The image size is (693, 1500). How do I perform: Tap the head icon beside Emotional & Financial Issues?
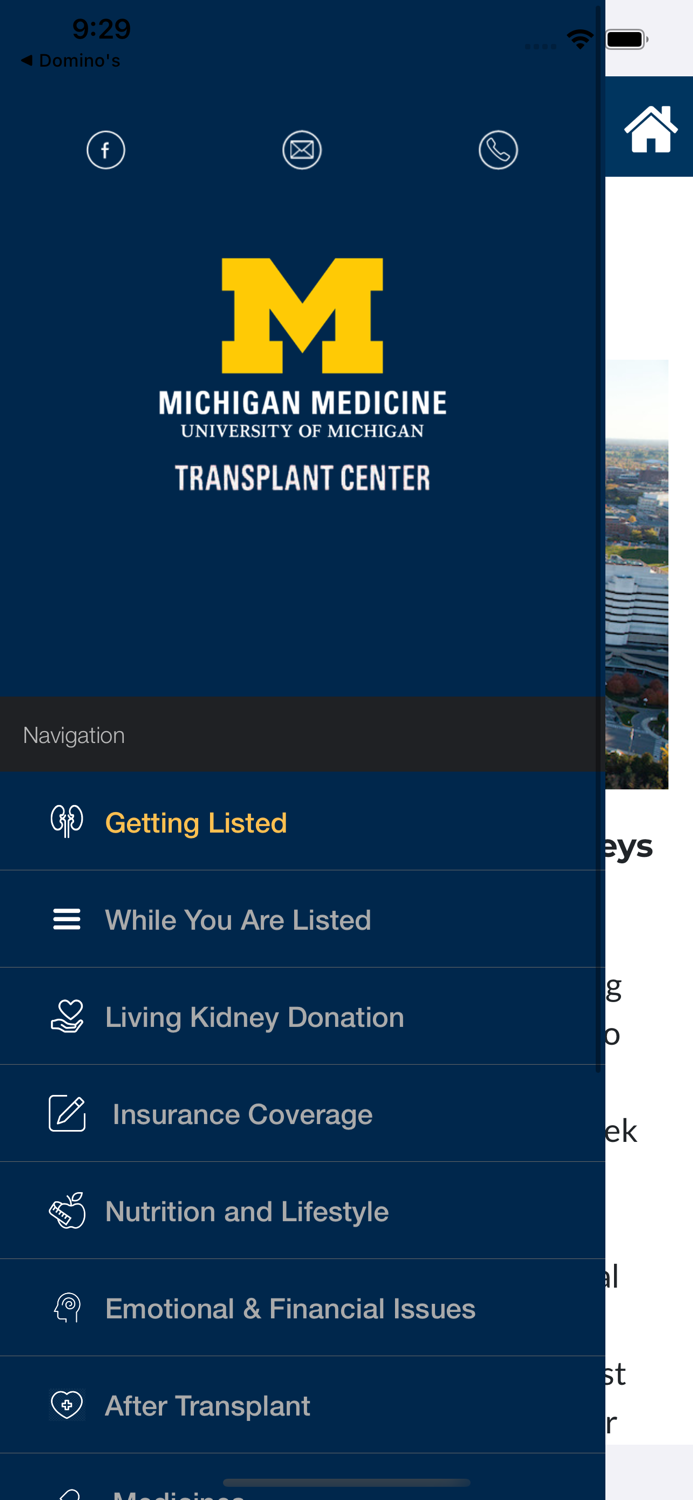pos(66,1307)
